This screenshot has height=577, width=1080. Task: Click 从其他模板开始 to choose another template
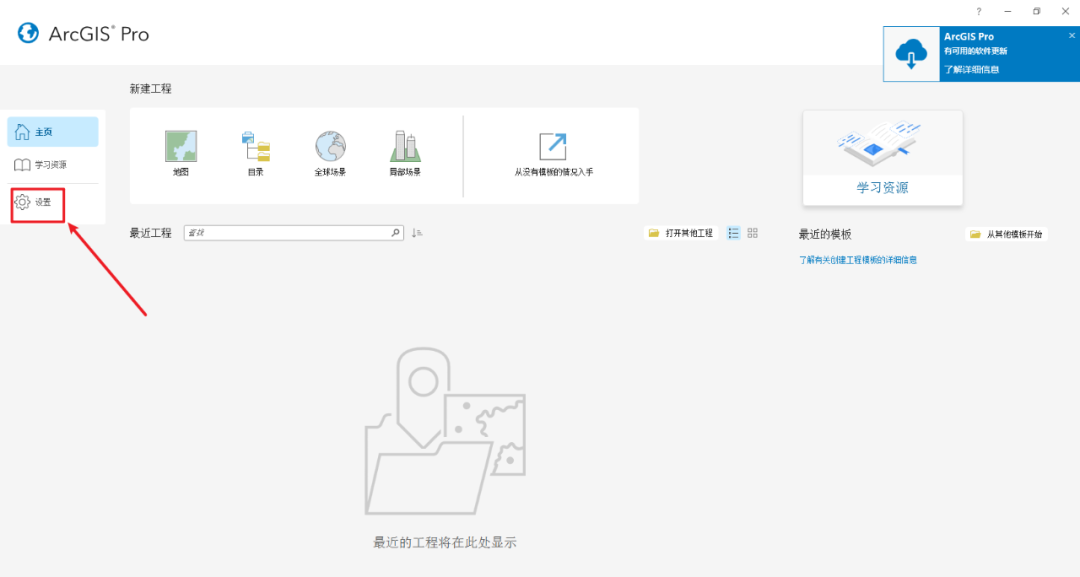click(1005, 234)
